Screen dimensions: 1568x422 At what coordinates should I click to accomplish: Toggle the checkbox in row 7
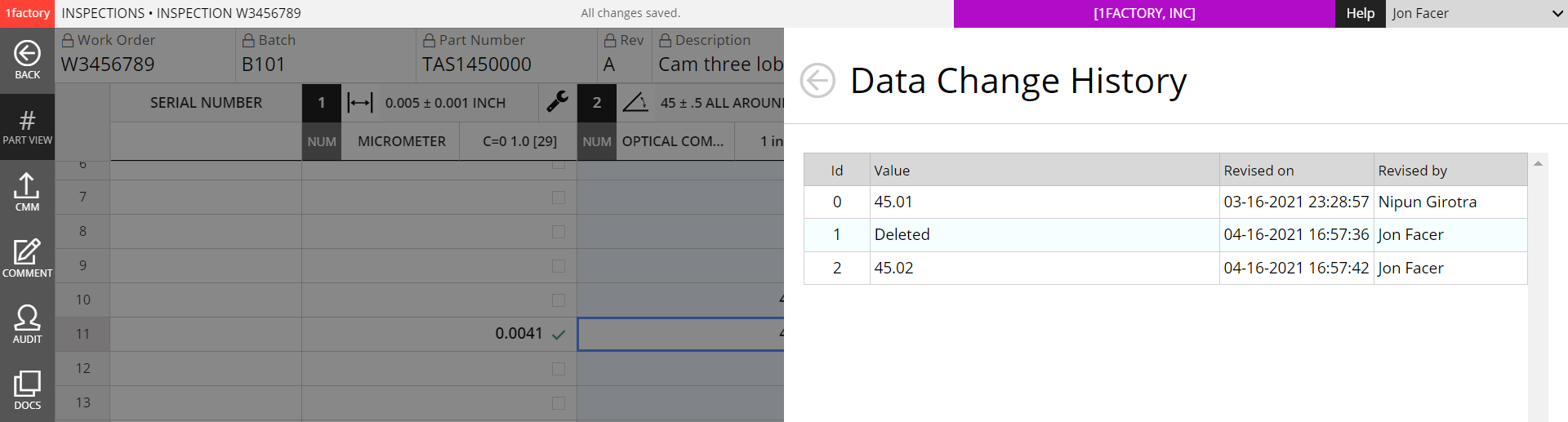pyautogui.click(x=559, y=198)
